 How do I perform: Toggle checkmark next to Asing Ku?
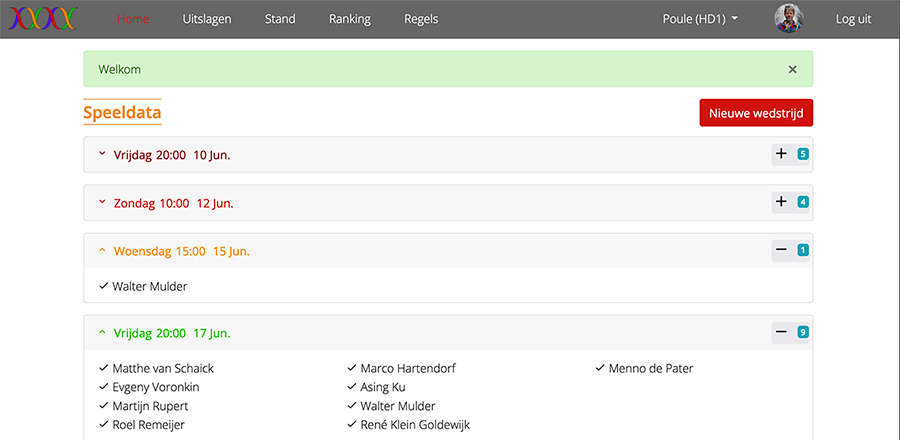point(352,387)
